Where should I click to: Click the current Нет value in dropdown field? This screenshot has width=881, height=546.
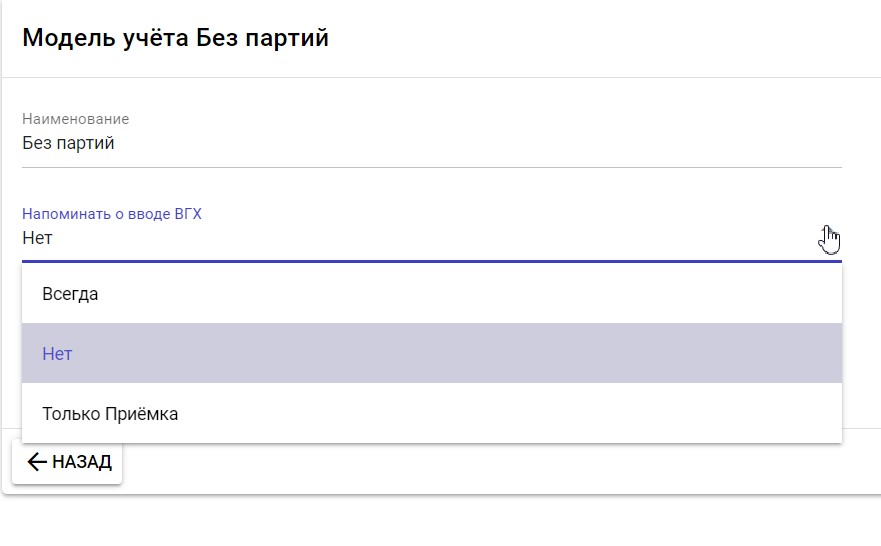click(x=37, y=238)
